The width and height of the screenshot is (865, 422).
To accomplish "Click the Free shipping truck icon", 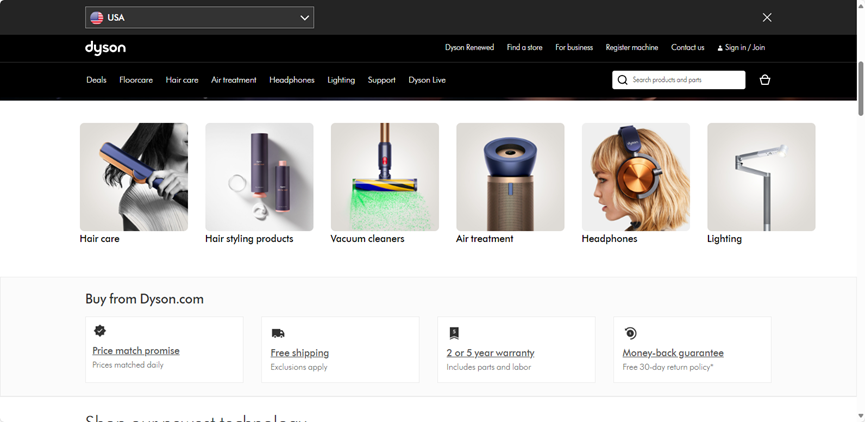I will (x=278, y=333).
